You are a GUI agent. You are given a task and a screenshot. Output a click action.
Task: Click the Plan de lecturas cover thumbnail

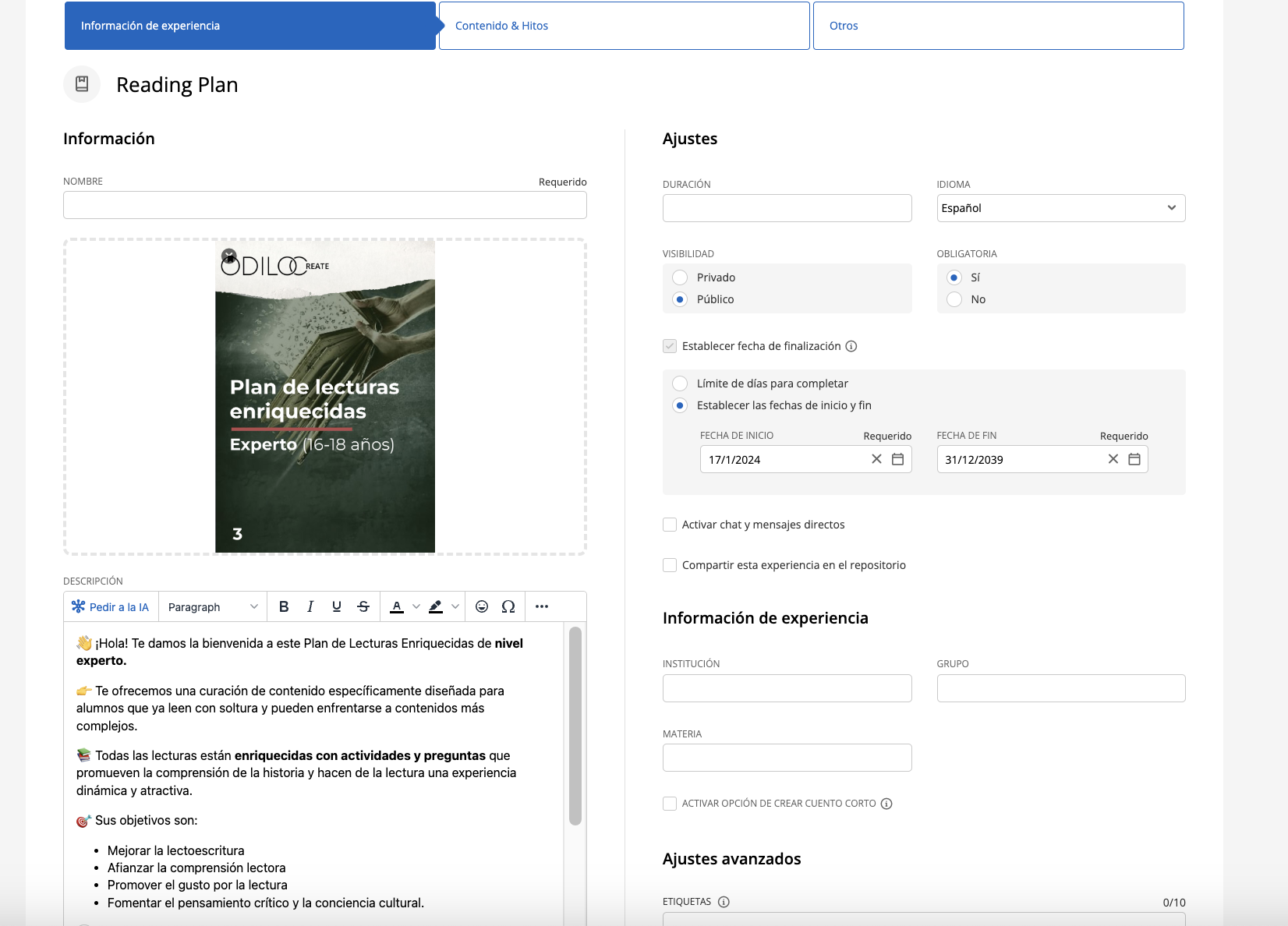[325, 396]
